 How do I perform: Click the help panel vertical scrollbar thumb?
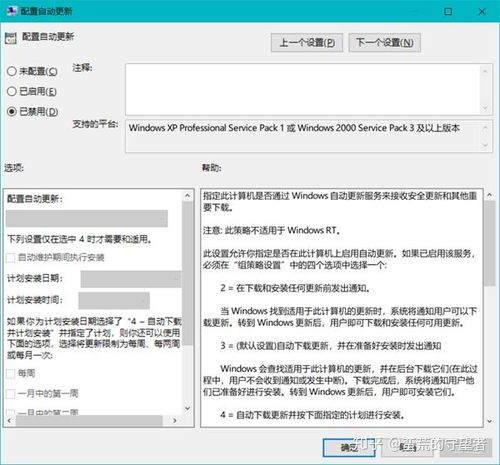pyautogui.click(x=489, y=243)
